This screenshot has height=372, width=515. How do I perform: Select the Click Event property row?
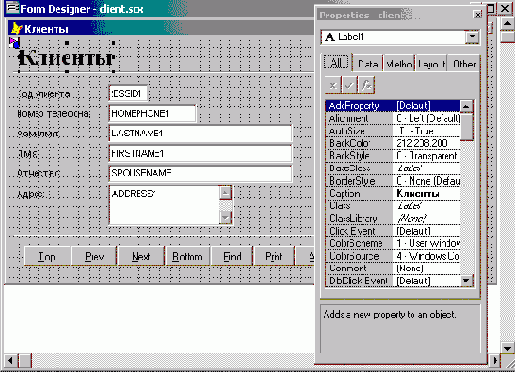tap(393, 231)
